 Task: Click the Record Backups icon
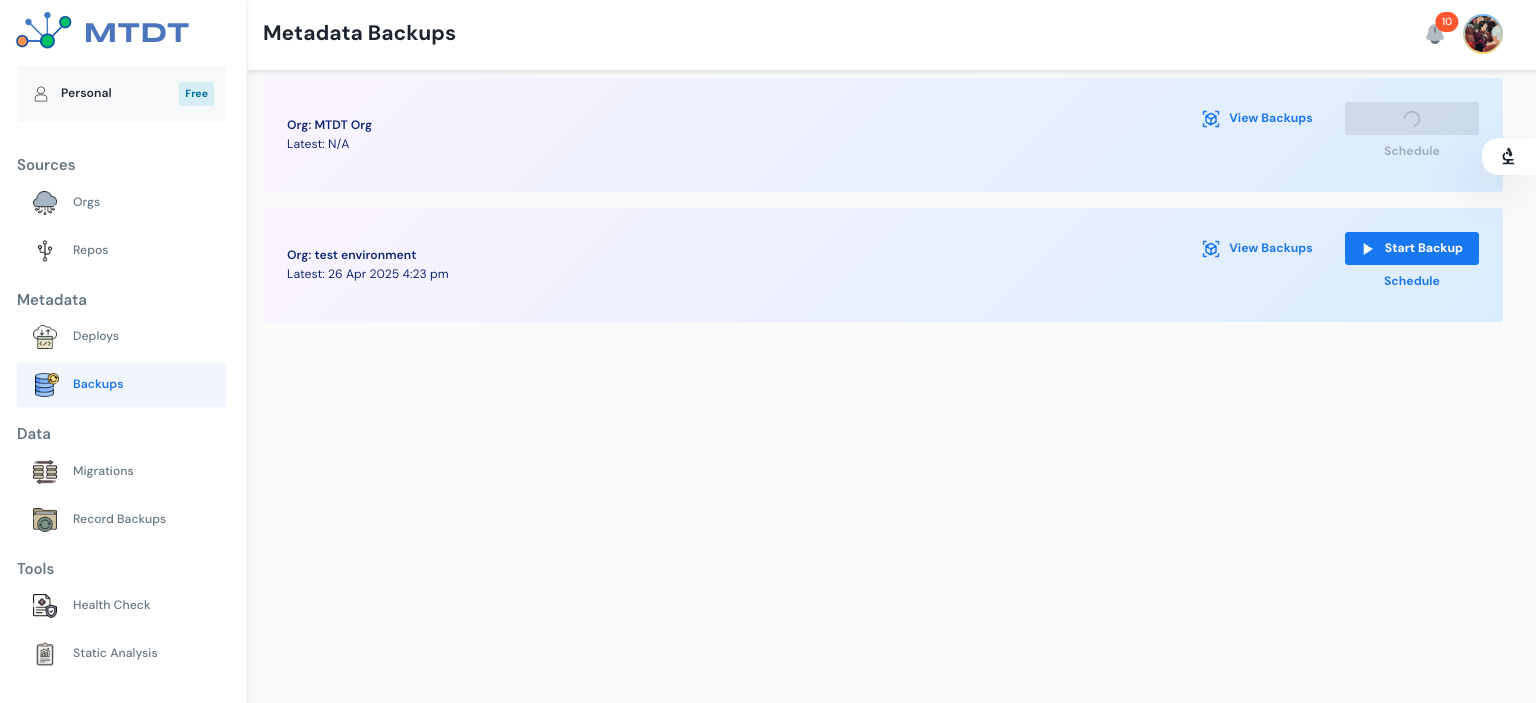[x=45, y=519]
